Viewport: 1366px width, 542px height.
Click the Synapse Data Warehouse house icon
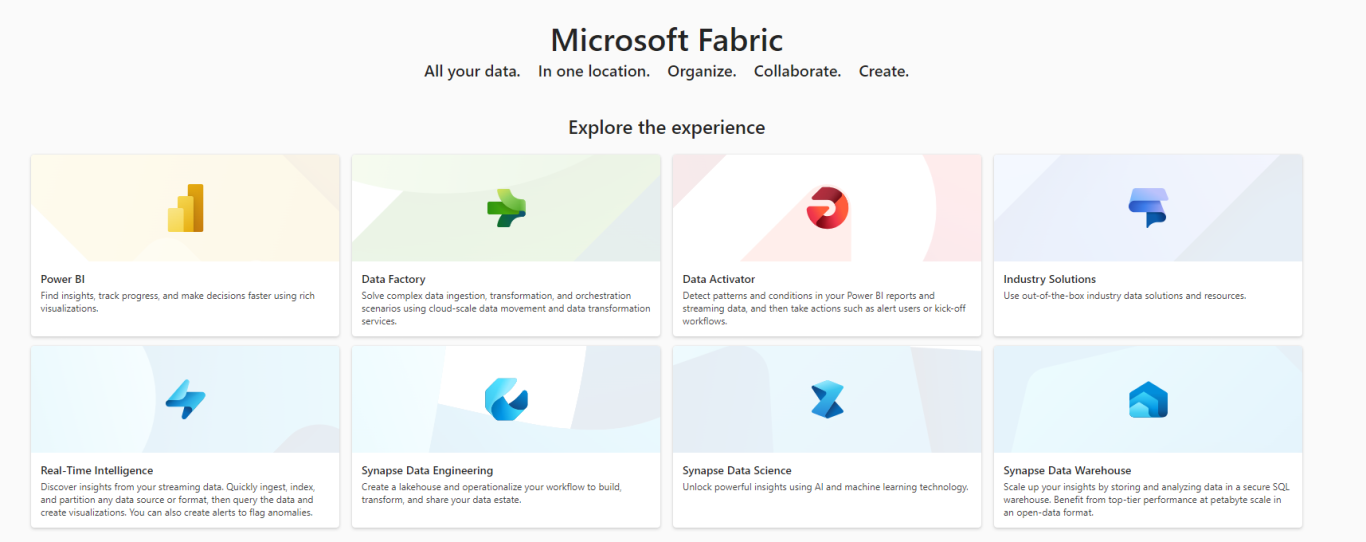pos(1148,399)
